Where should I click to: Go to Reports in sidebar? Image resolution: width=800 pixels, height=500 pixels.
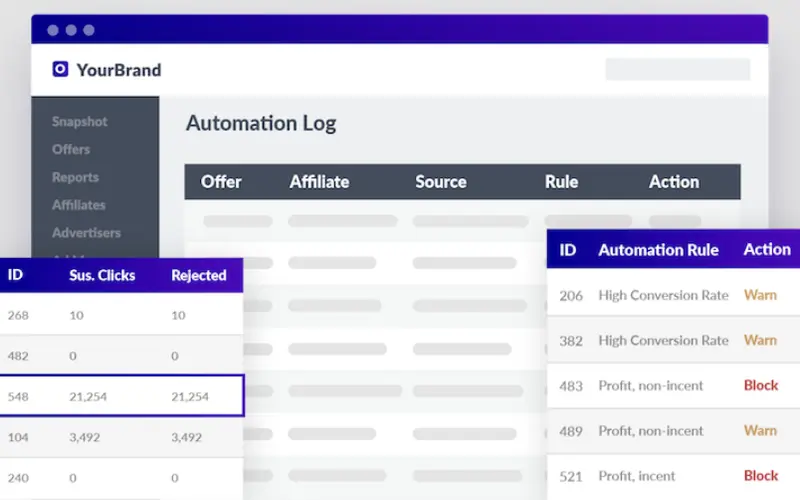[75, 177]
